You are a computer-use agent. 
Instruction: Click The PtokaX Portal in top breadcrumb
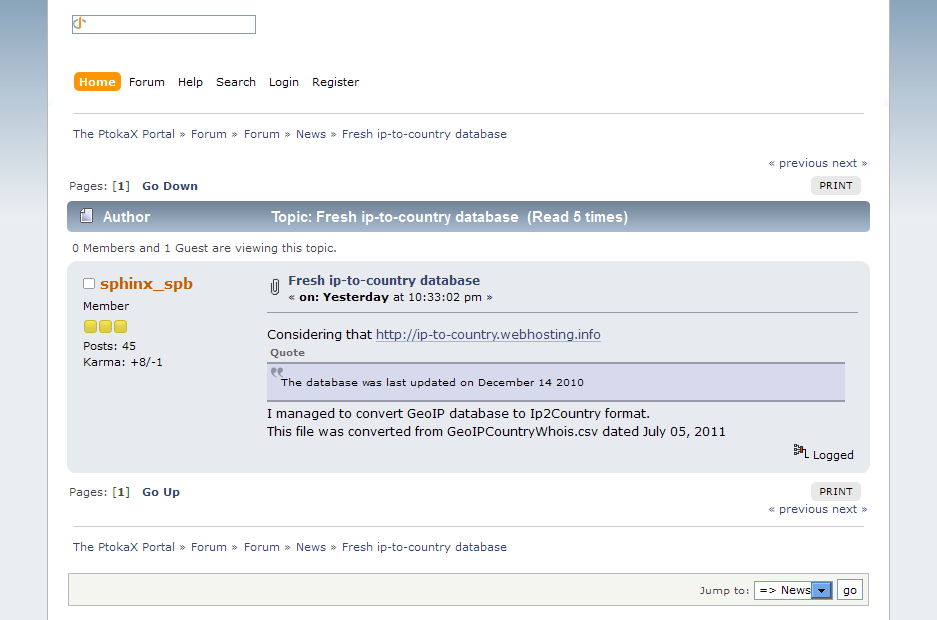pos(124,134)
